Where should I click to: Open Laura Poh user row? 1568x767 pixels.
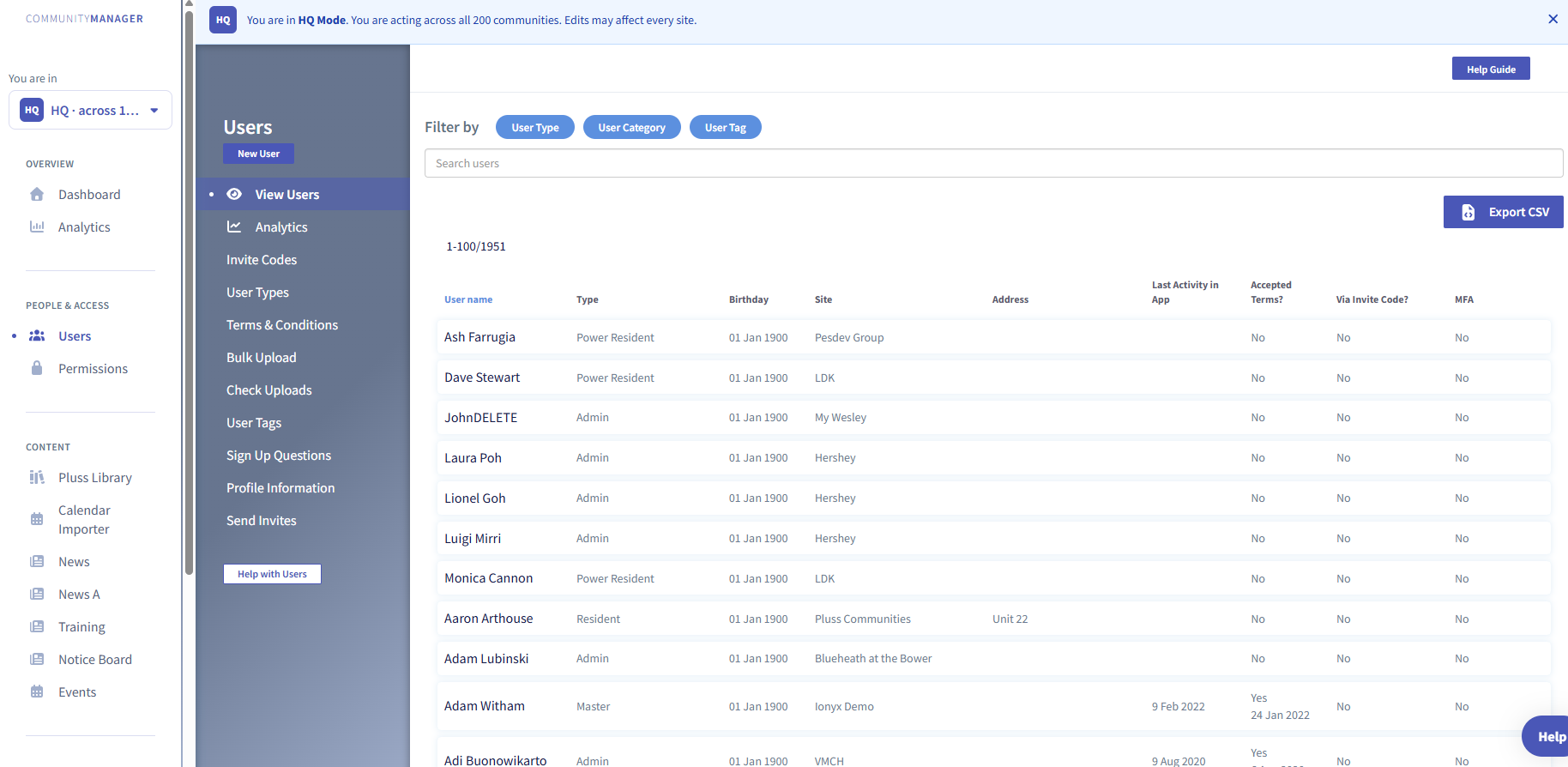pos(993,457)
